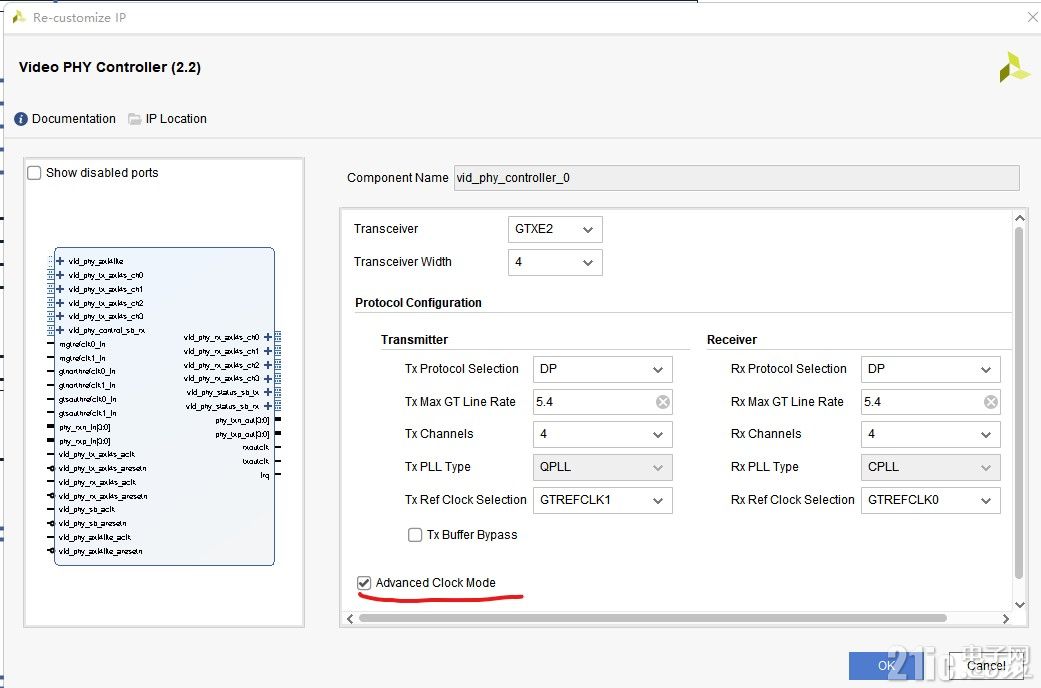The height and width of the screenshot is (688, 1041).
Task: Click the Tx Max GT Line Rate field
Action: [603, 402]
